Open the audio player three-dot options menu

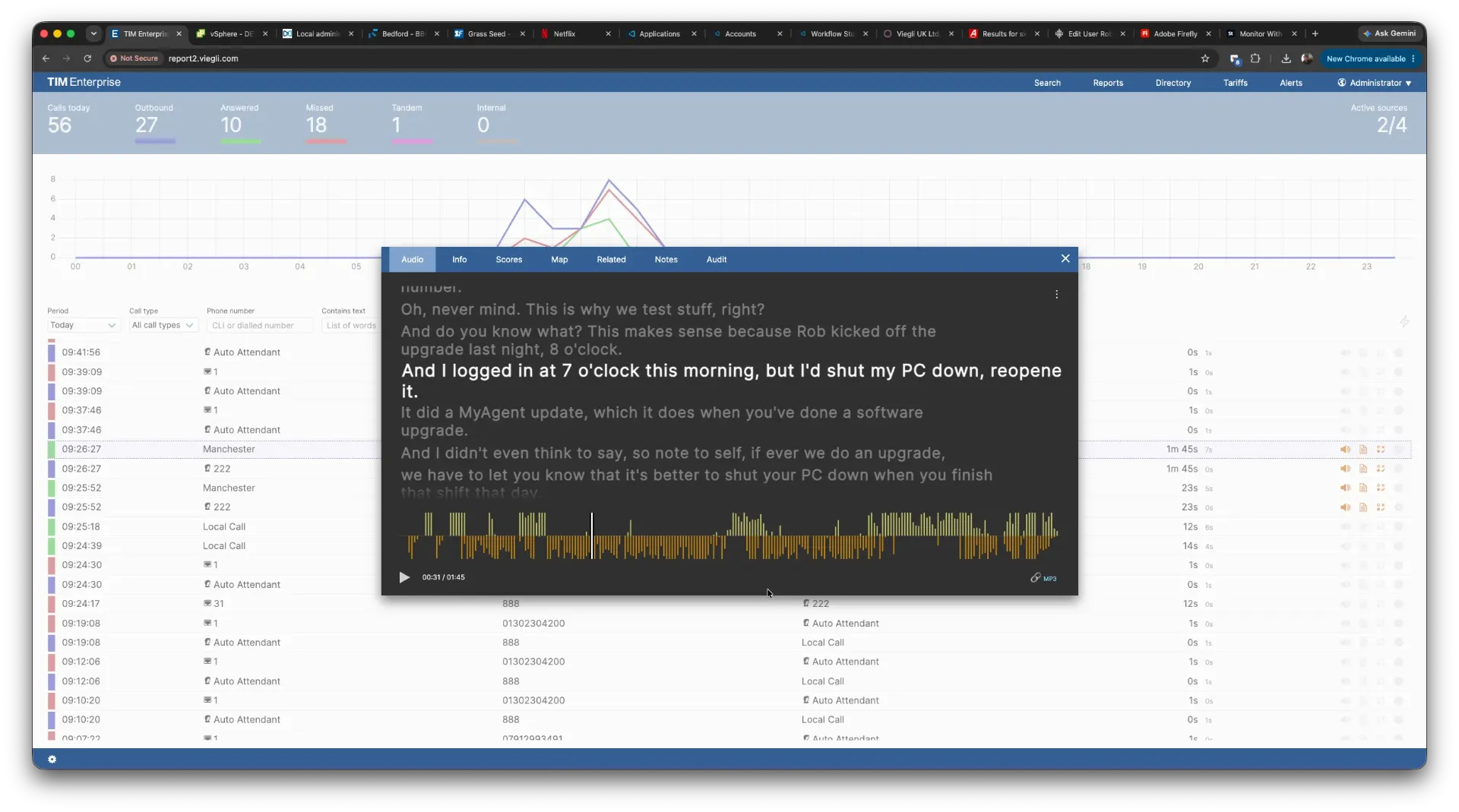[1056, 295]
